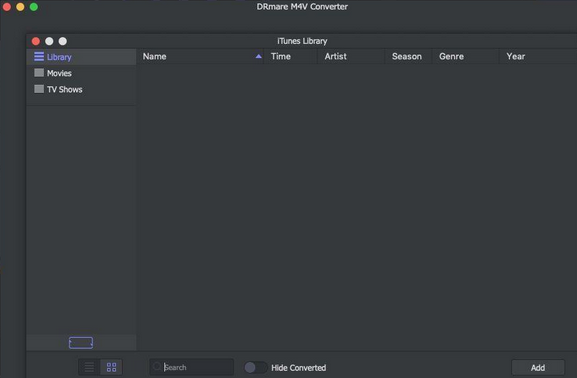The width and height of the screenshot is (577, 378).
Task: Sort by Time column
Action: [x=291, y=56]
